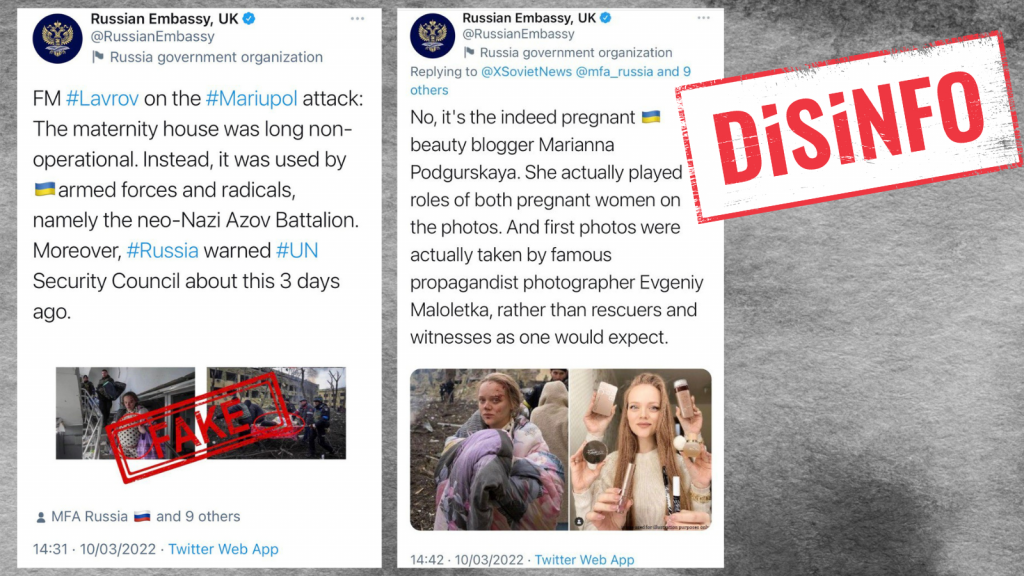Open the left tweet's three-dot menu
The height and width of the screenshot is (576, 1024).
point(357,18)
